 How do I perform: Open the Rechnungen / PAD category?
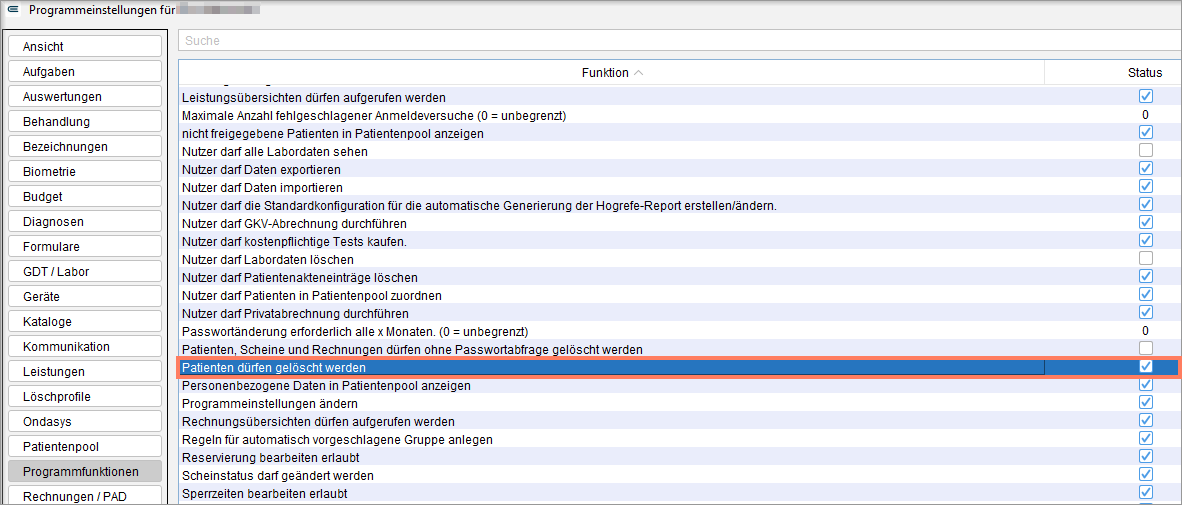click(x=84, y=496)
